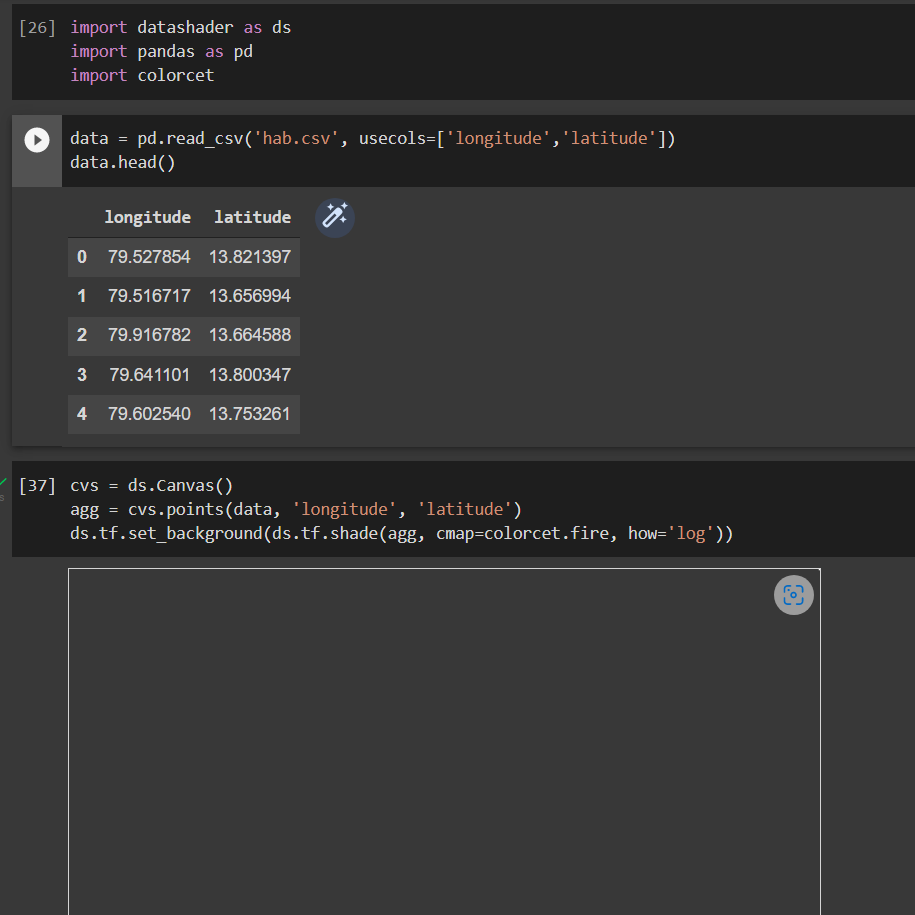Click the latitude value 13.753261
The width and height of the screenshot is (915, 915).
coord(250,414)
